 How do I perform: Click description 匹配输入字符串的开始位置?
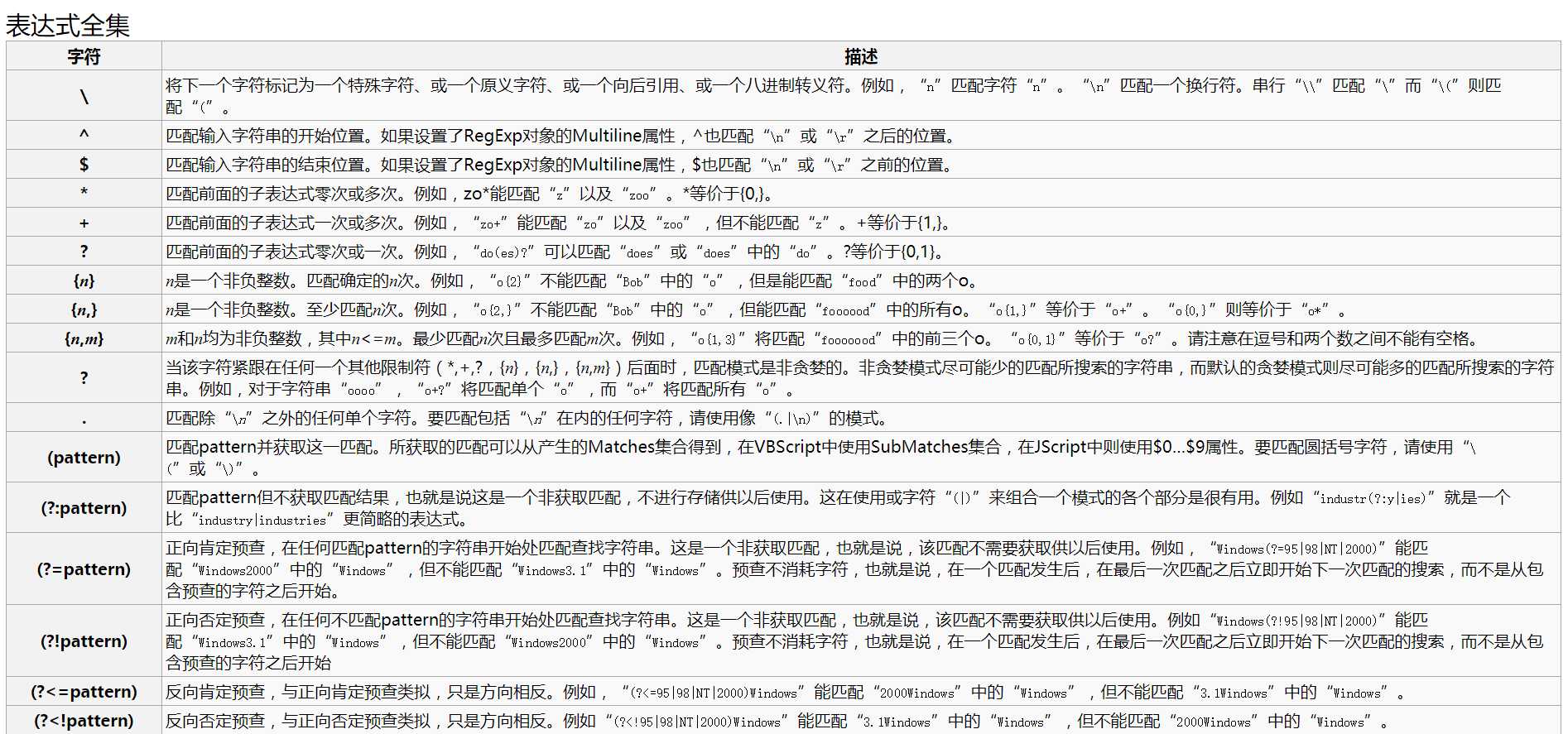point(861,136)
